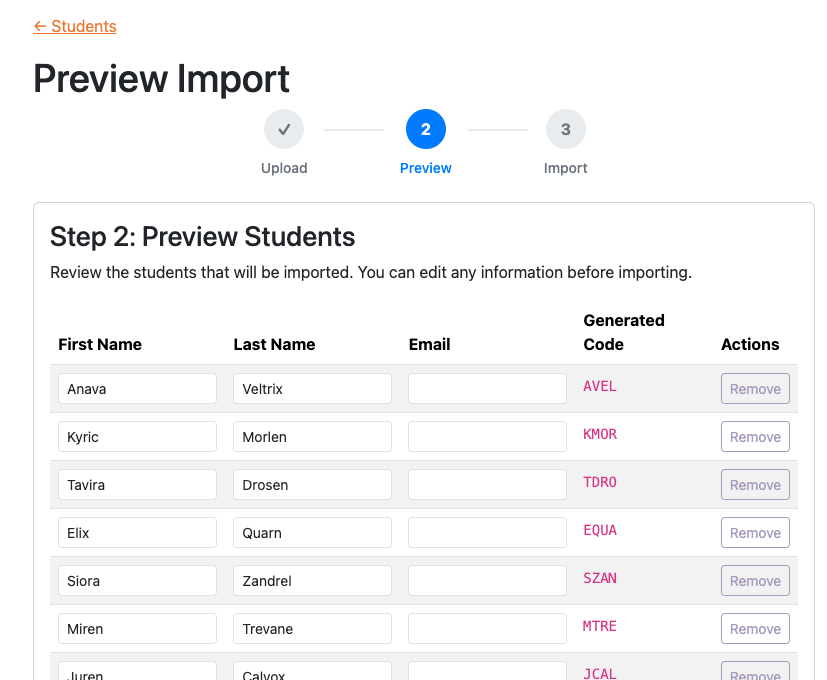Remove student Kyric Morlen from the list
827x680 pixels.
[754, 436]
